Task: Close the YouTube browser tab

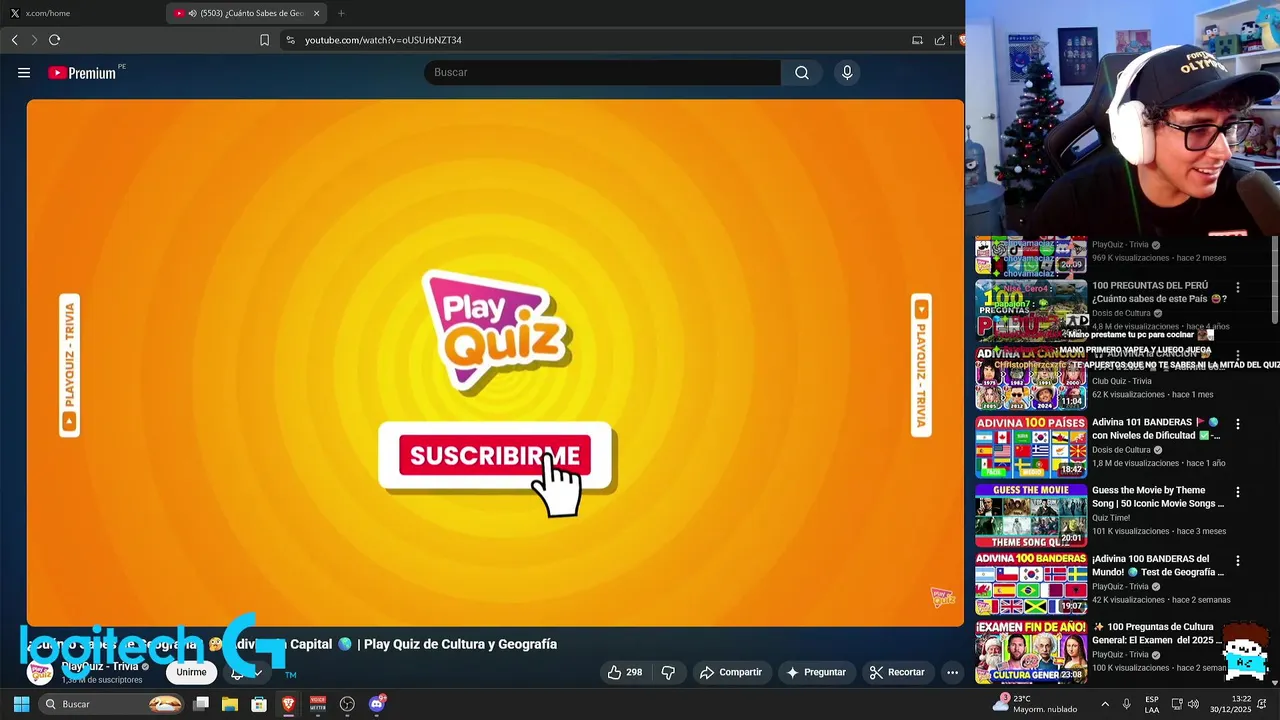Action: click(x=317, y=13)
